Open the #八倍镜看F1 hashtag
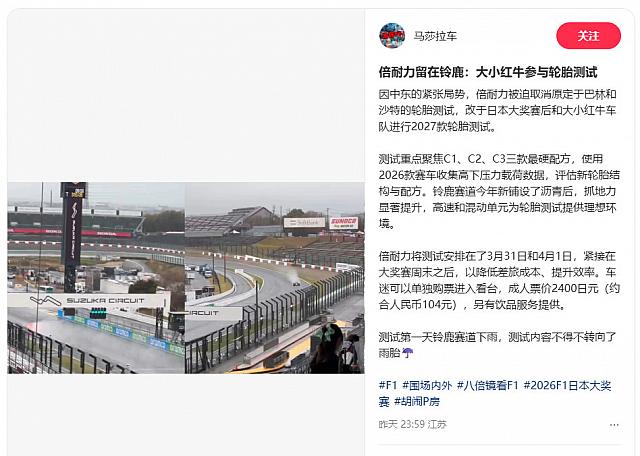640x456 pixels. point(487,385)
